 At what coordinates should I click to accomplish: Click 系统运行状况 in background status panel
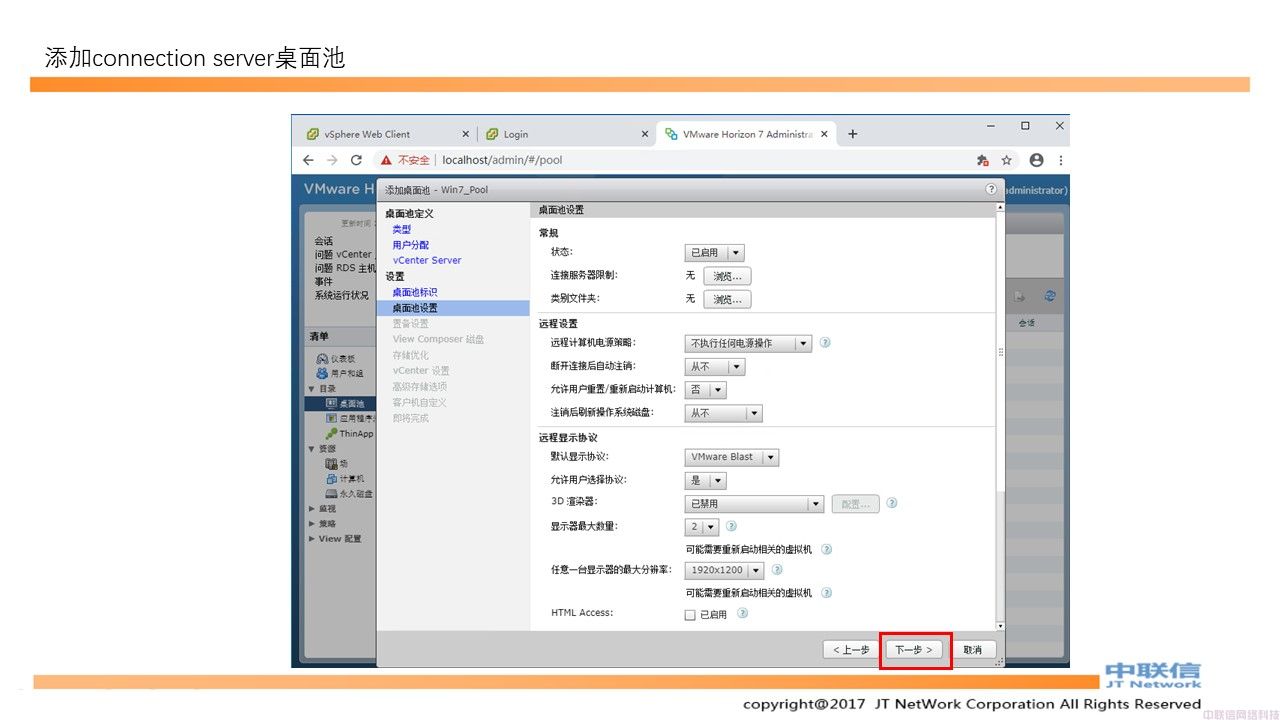coord(342,295)
